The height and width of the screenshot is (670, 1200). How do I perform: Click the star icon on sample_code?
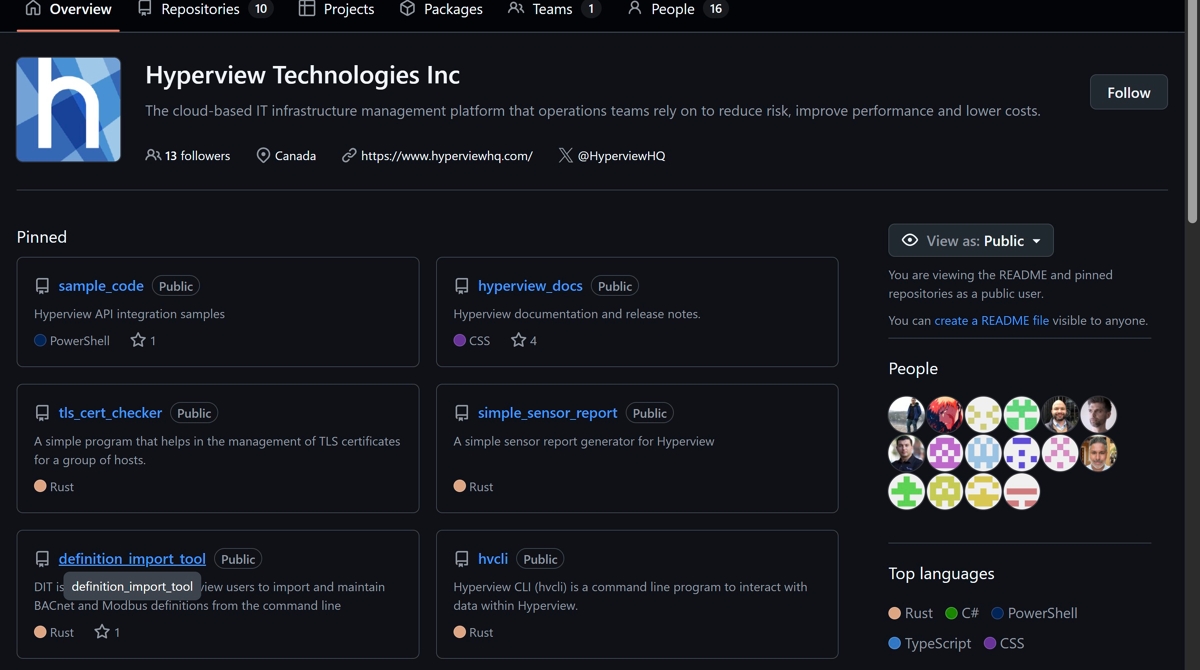(138, 340)
